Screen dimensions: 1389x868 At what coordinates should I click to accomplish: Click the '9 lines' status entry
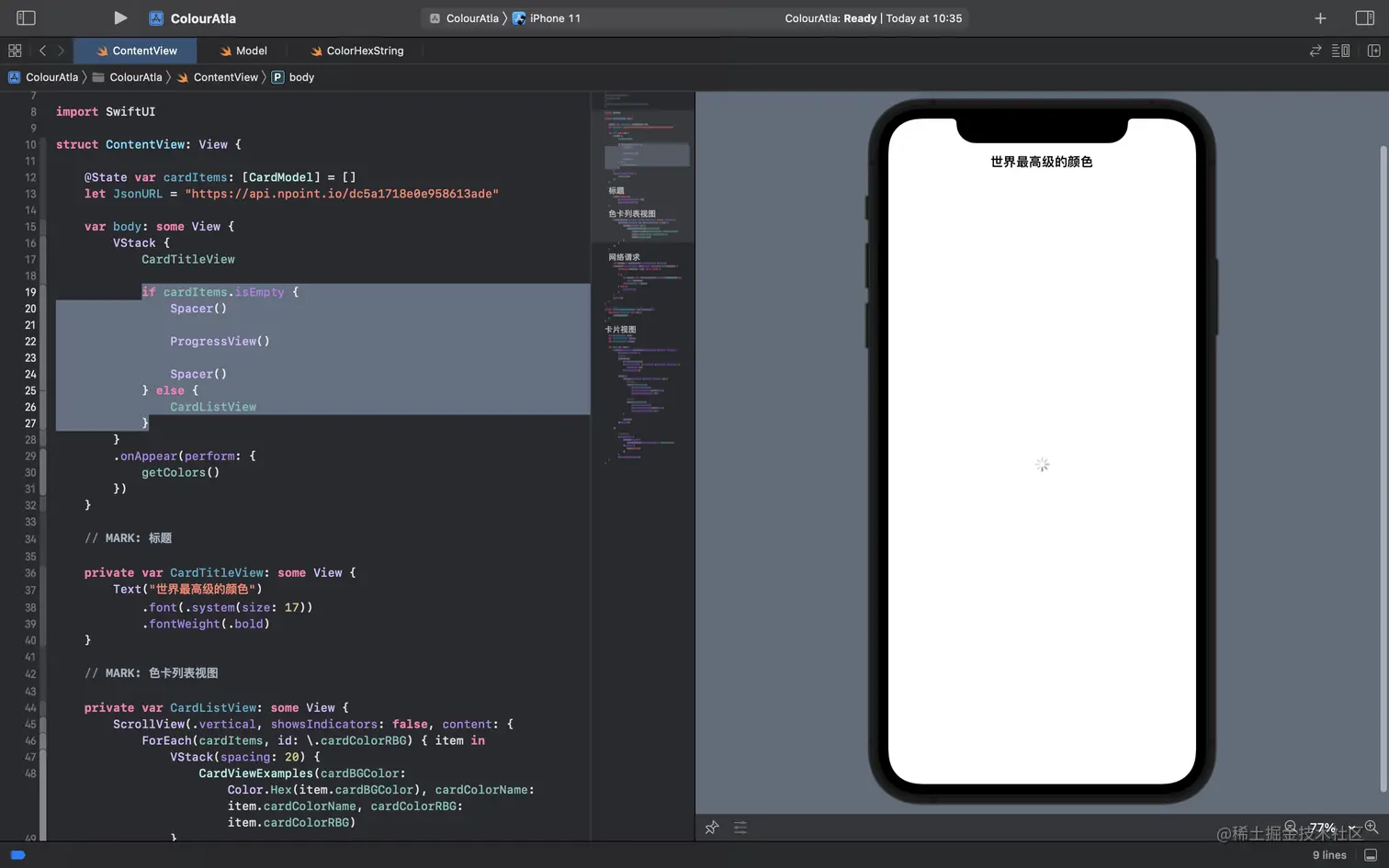[1329, 855]
